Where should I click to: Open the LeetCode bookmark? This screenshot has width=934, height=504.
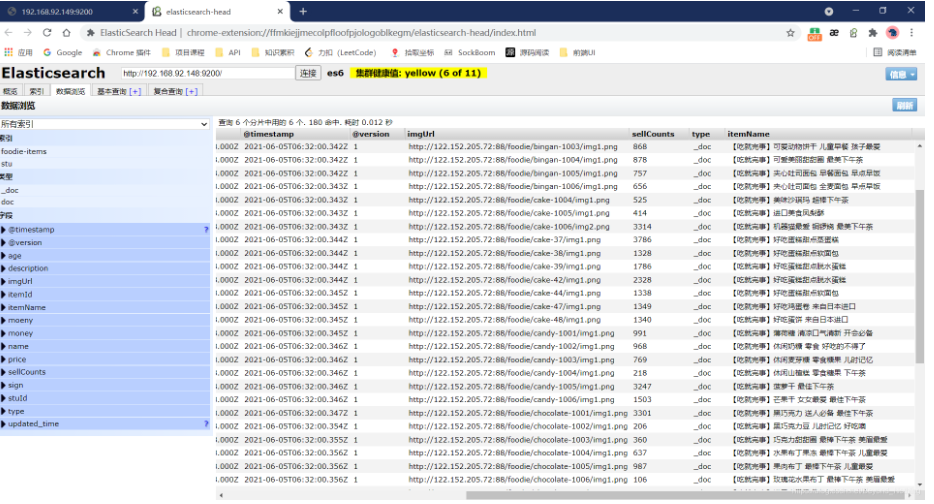pyautogui.click(x=340, y=52)
